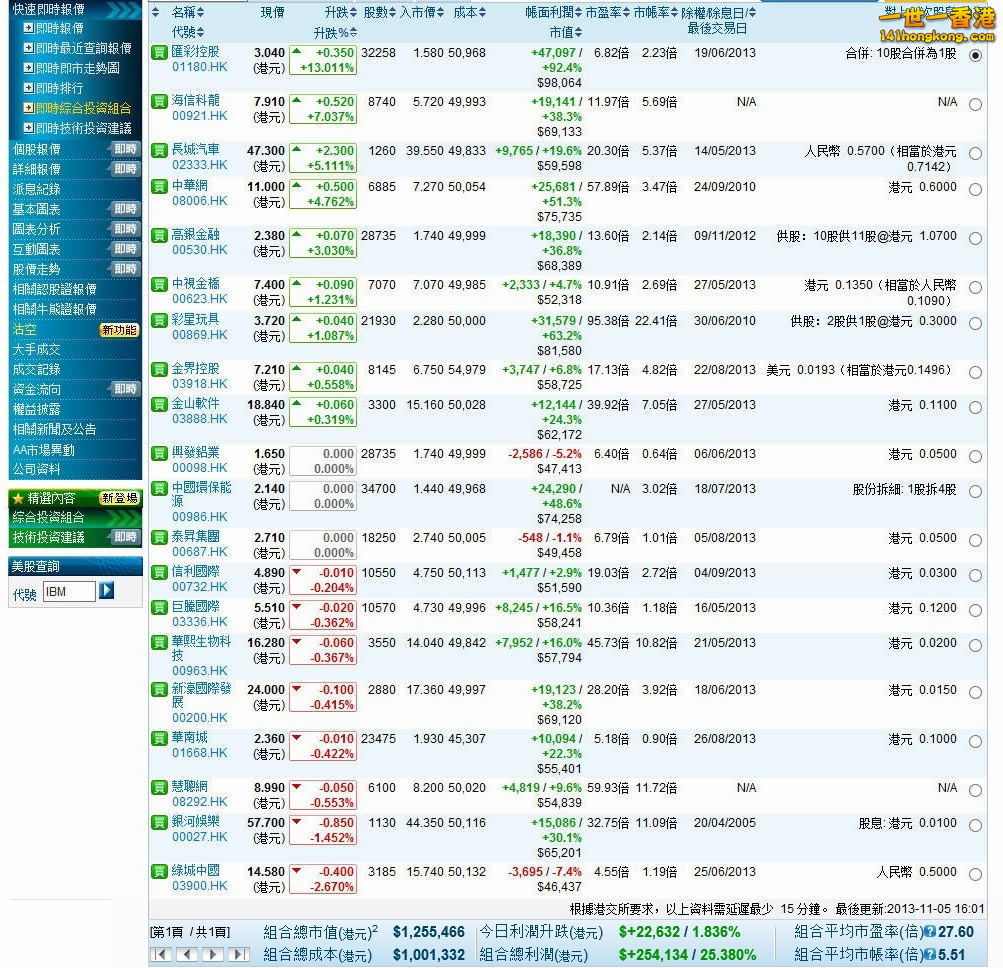Select the radio button for 彩星玩具 row
The width and height of the screenshot is (1003, 968).
click(975, 323)
